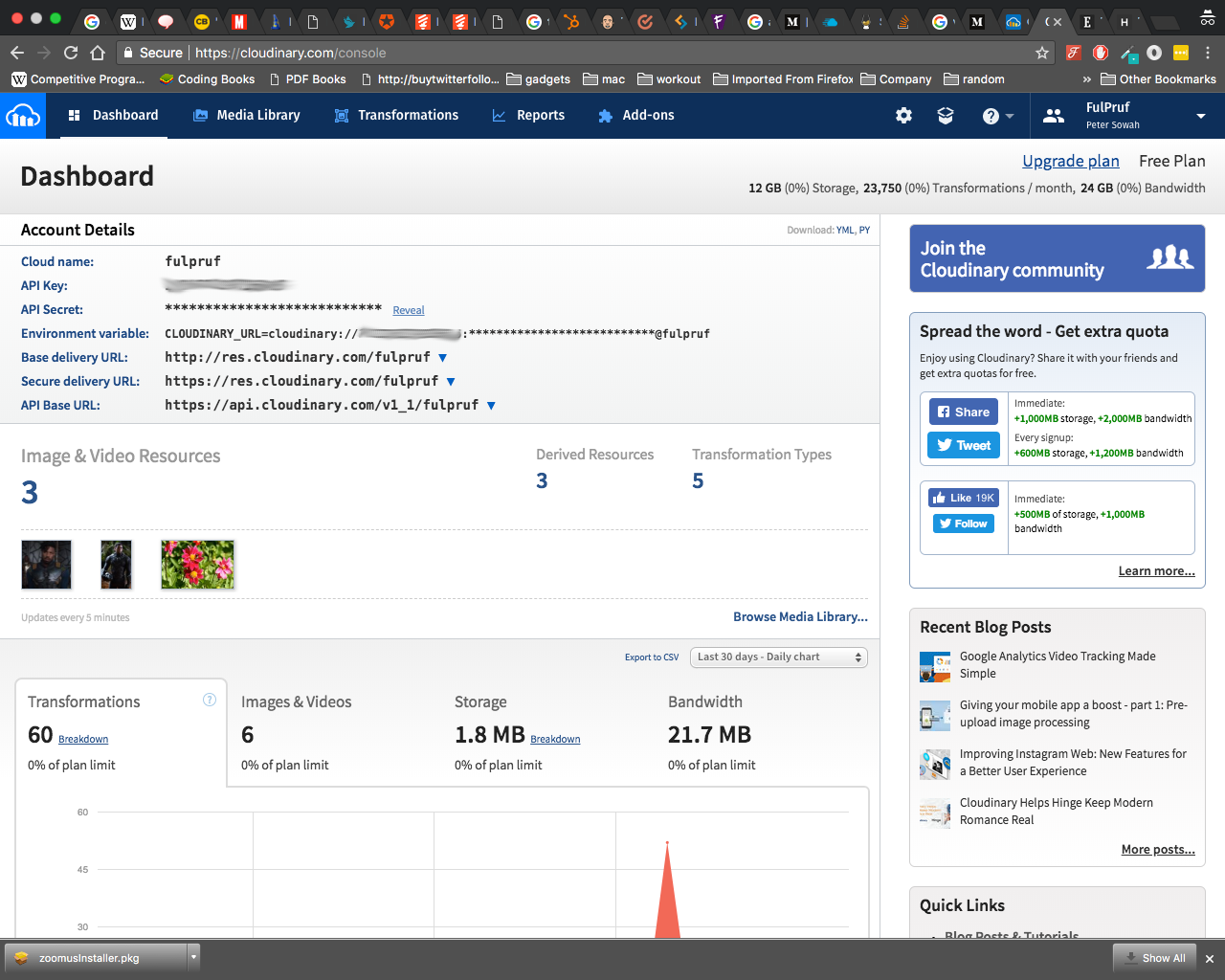Image resolution: width=1225 pixels, height=980 pixels.
Task: Bookmark page with star icon
Action: (x=1042, y=53)
